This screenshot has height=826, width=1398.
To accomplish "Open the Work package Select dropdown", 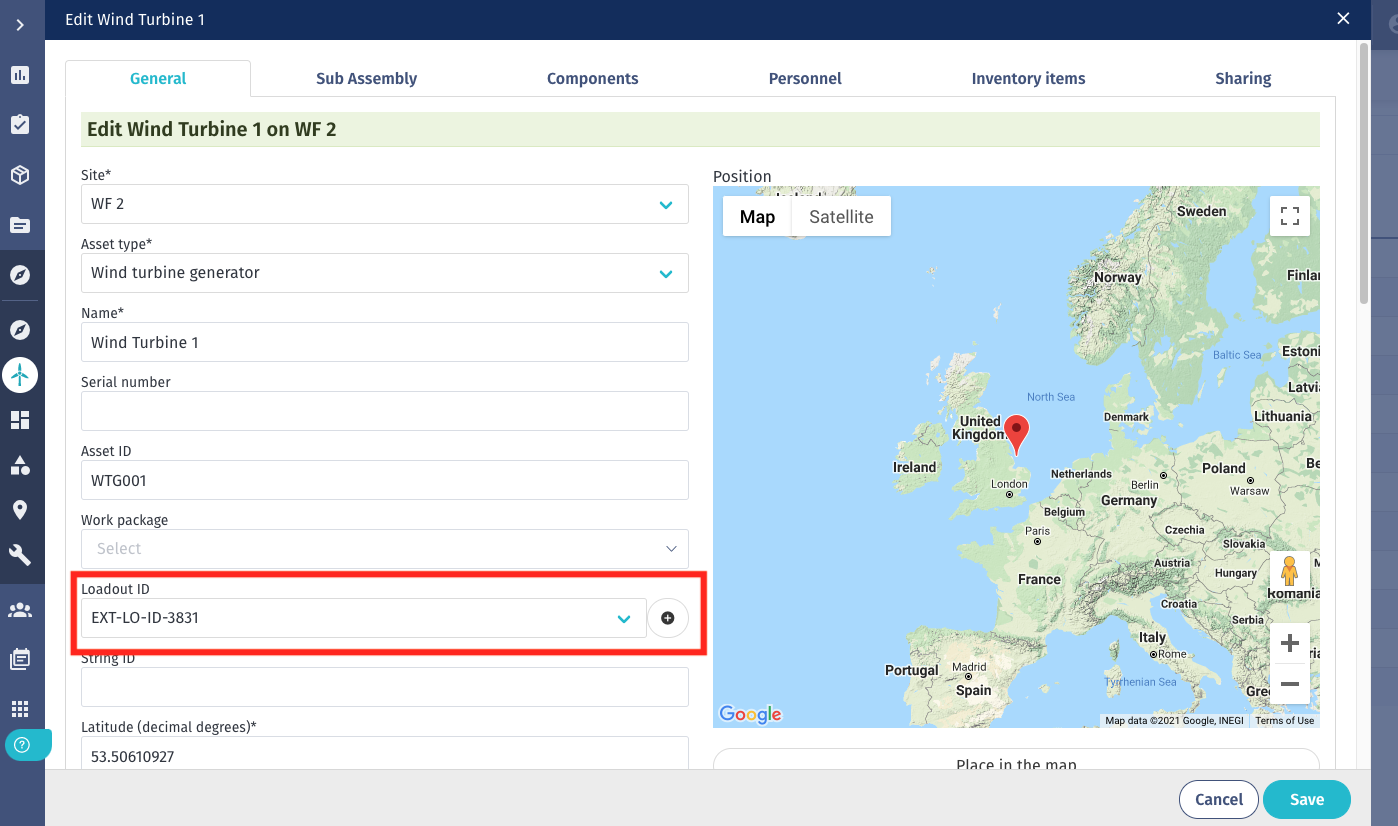I will (x=385, y=549).
